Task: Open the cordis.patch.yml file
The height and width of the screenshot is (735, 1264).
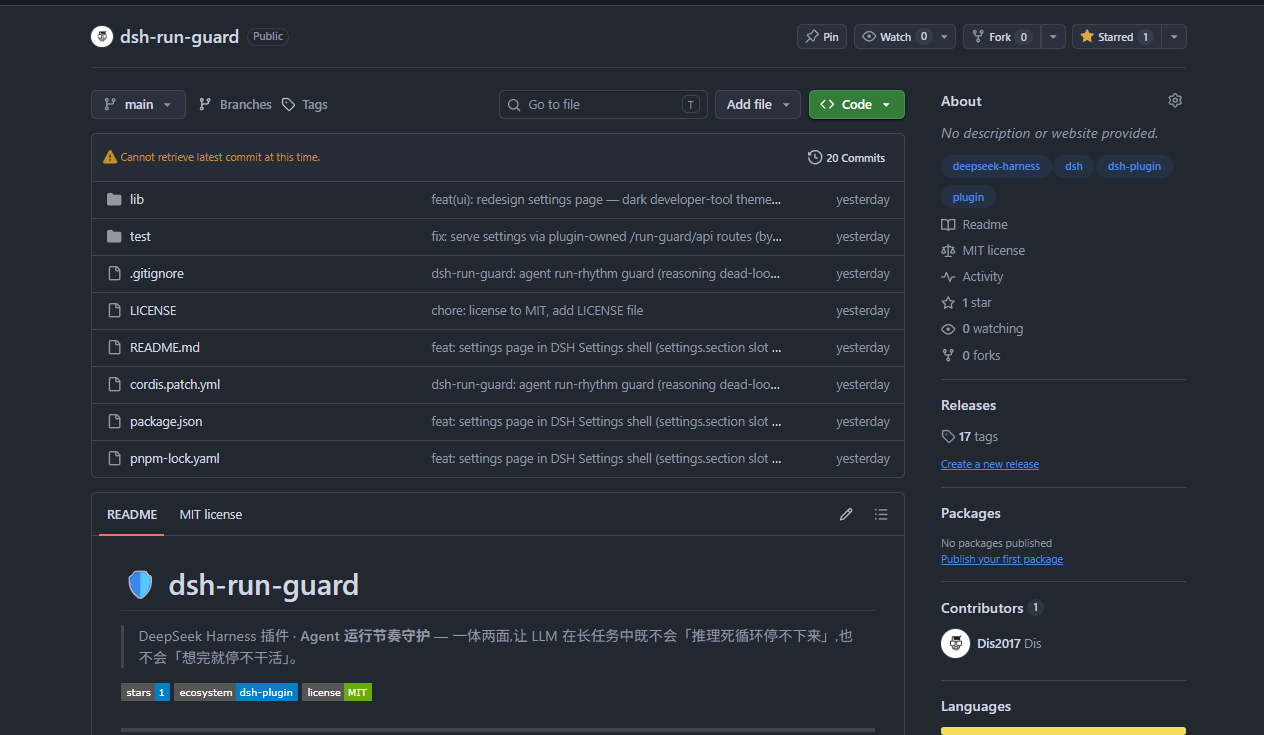Action: click(175, 385)
